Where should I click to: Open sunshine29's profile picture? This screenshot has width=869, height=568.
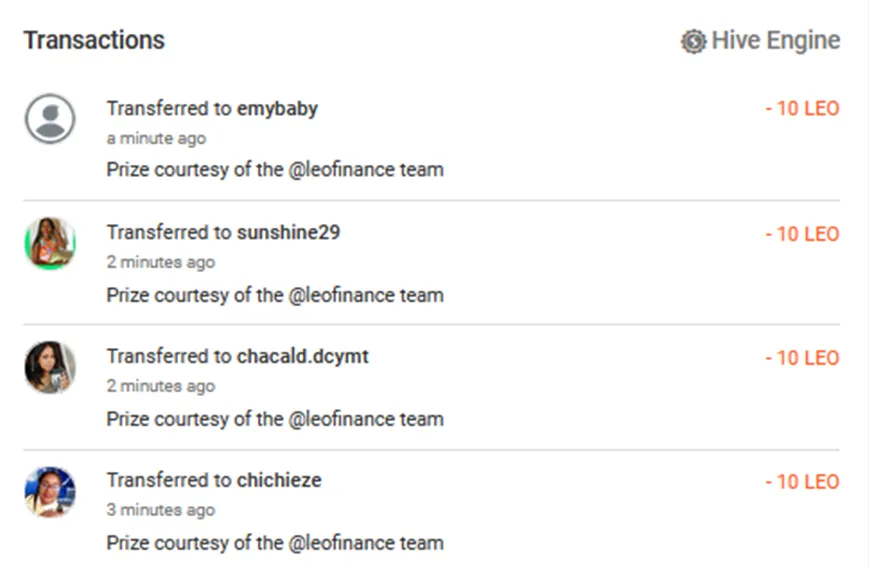50,243
